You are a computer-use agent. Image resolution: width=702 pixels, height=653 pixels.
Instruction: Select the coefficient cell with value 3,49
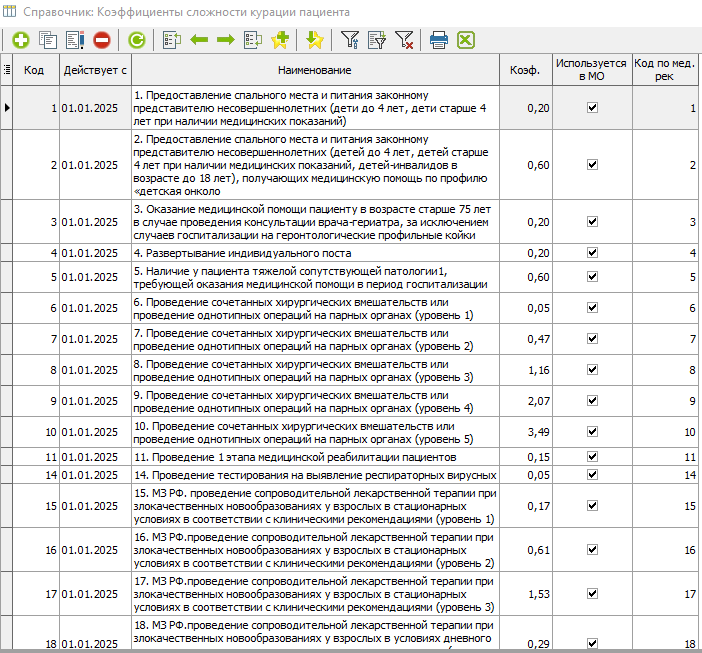pos(524,432)
